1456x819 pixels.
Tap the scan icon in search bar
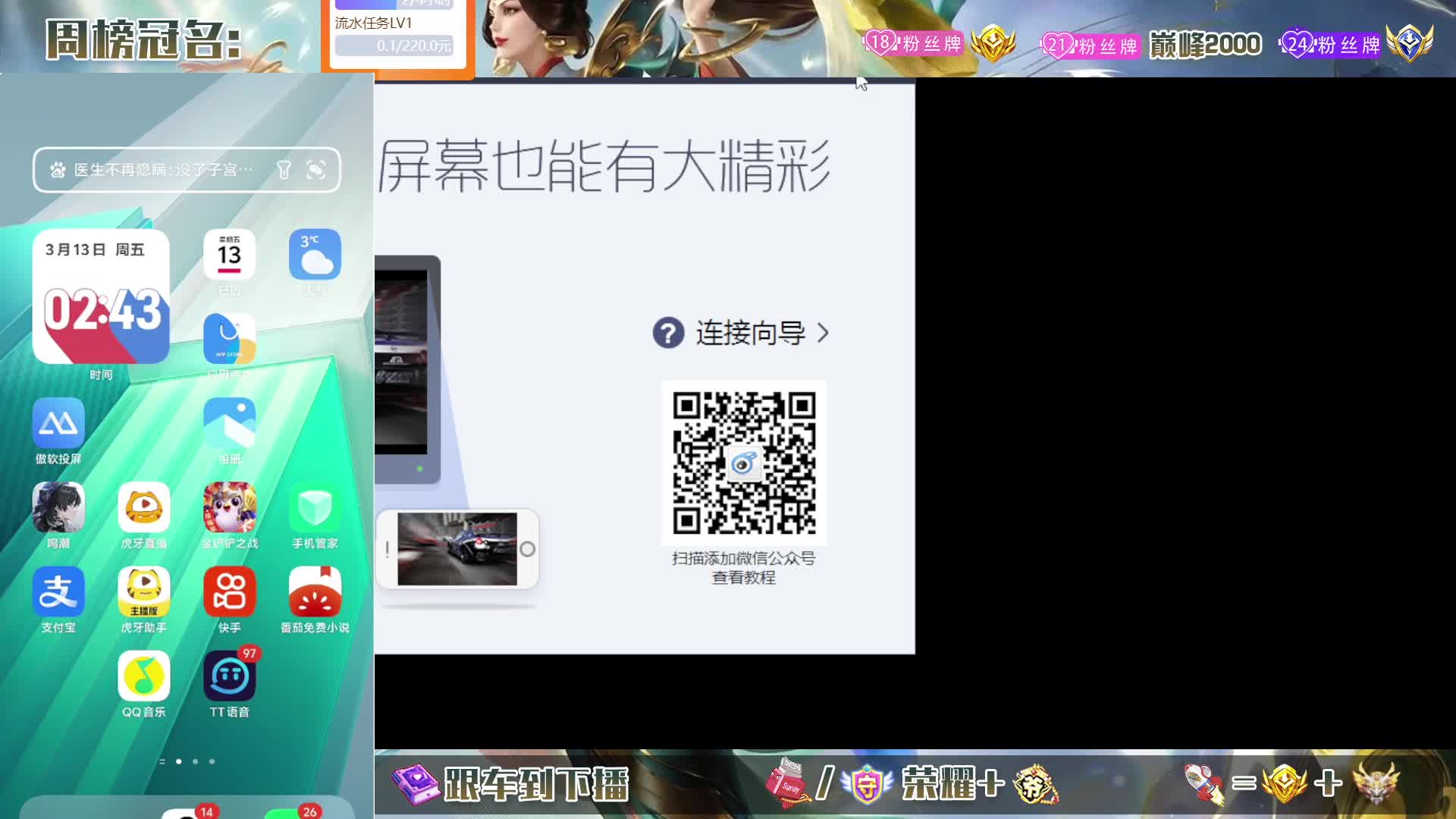pyautogui.click(x=315, y=170)
